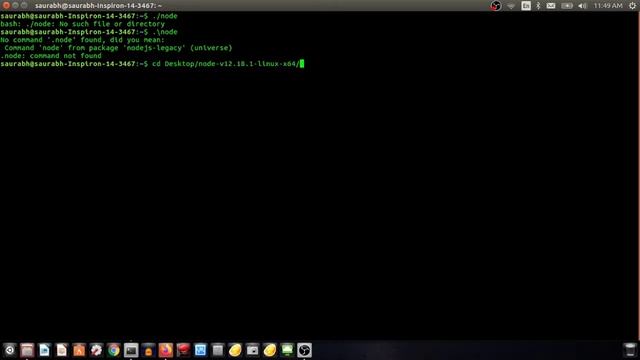Click the './node' command on the first line
The width and height of the screenshot is (640, 360).
pyautogui.click(x=164, y=16)
